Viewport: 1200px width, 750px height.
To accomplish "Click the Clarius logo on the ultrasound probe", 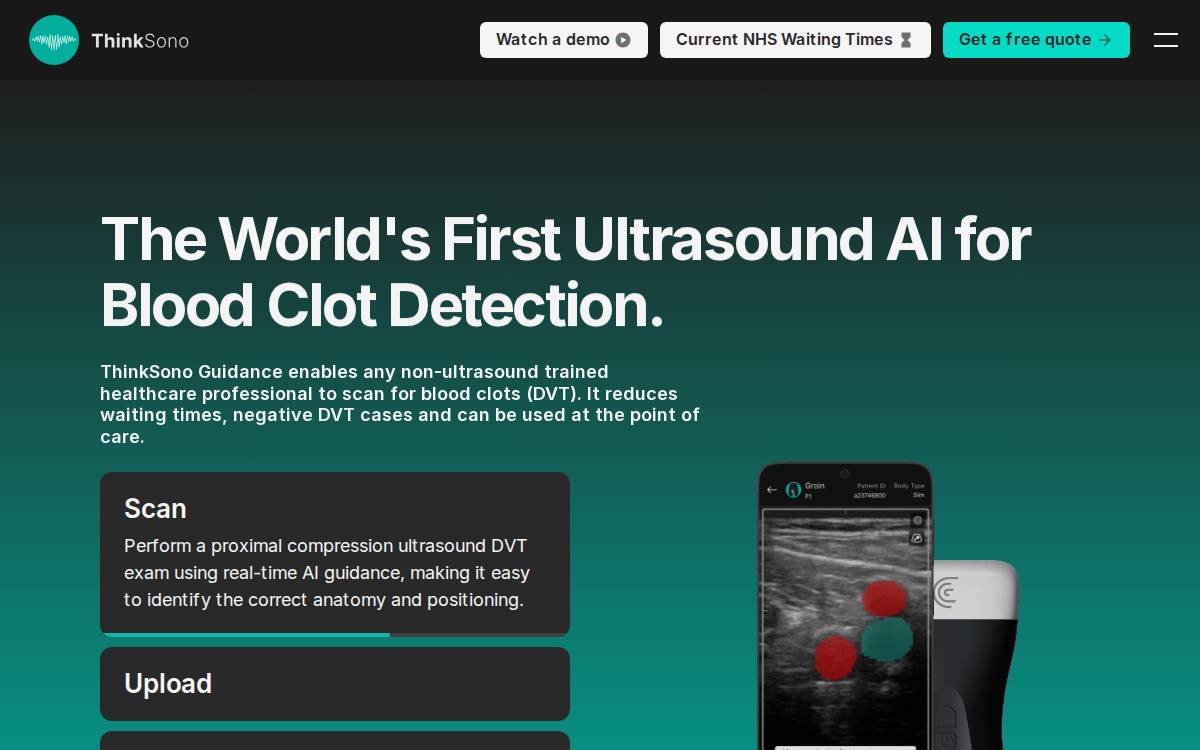I will point(946,592).
